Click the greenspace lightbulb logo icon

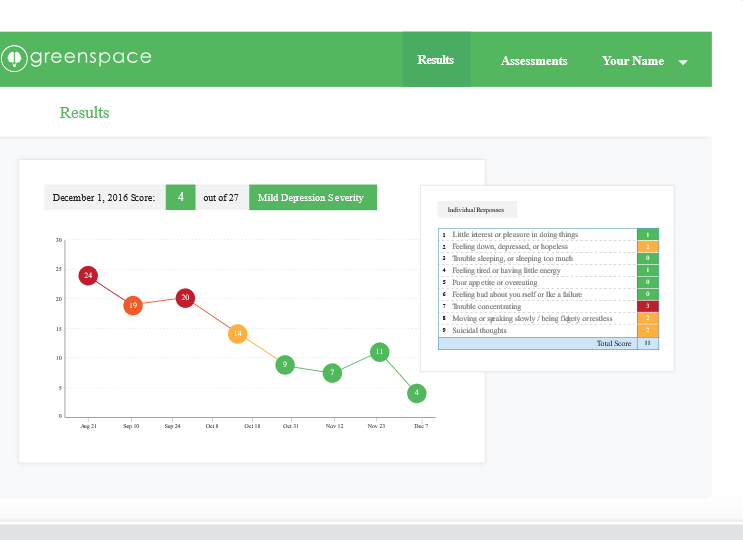pos(14,58)
